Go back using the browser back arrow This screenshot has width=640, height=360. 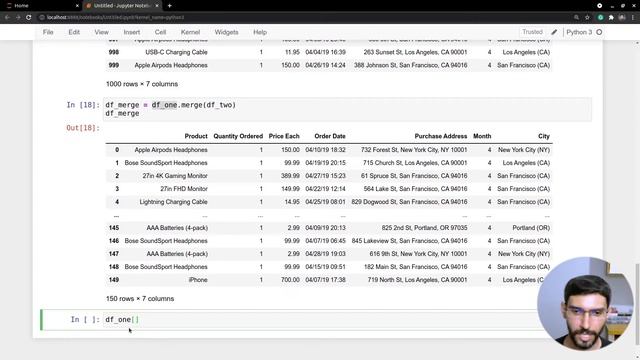pos(7,18)
